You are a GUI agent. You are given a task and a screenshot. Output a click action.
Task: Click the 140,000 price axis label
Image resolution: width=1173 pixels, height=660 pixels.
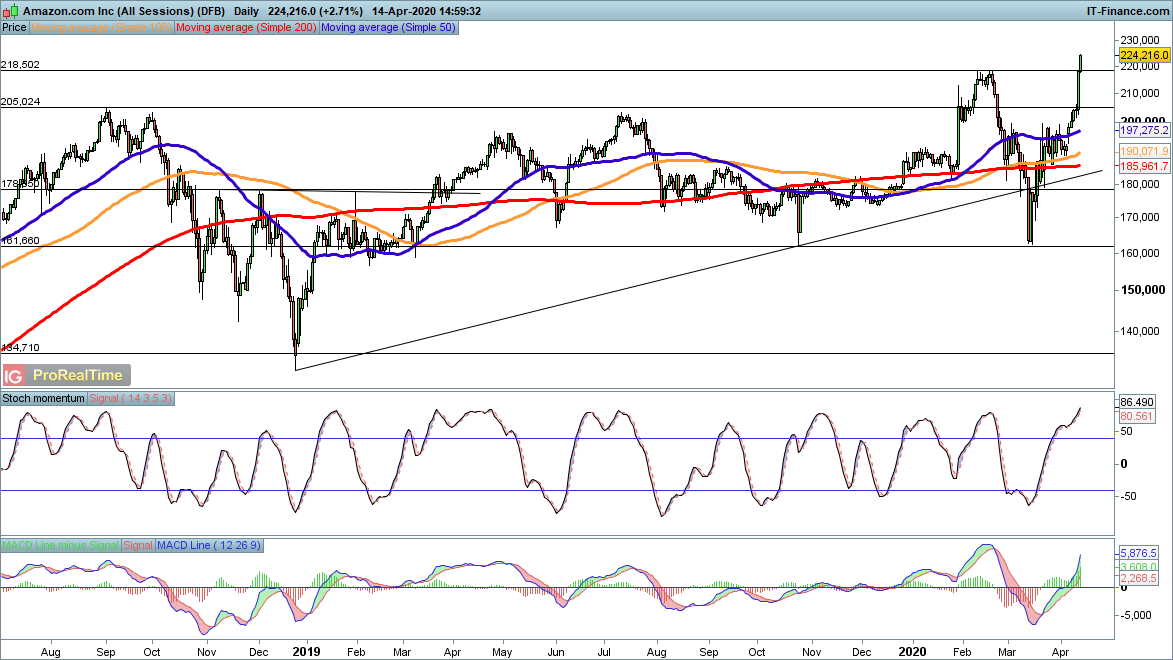click(1140, 331)
